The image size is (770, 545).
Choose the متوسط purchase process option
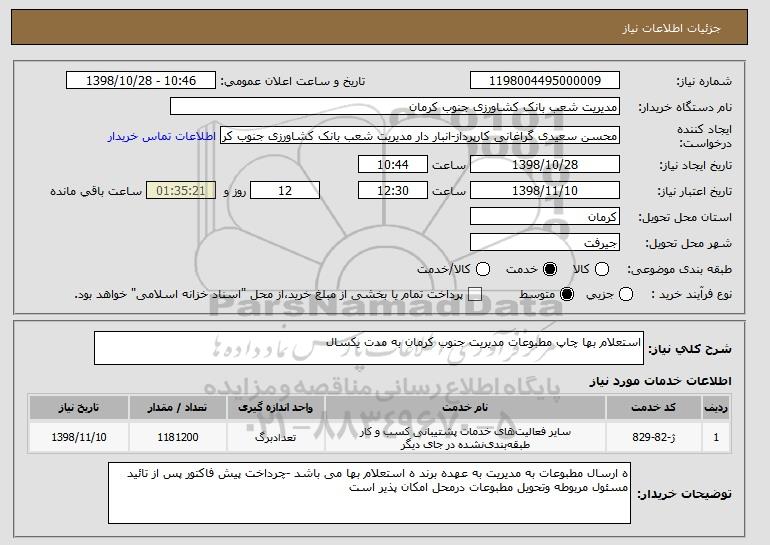567,295
